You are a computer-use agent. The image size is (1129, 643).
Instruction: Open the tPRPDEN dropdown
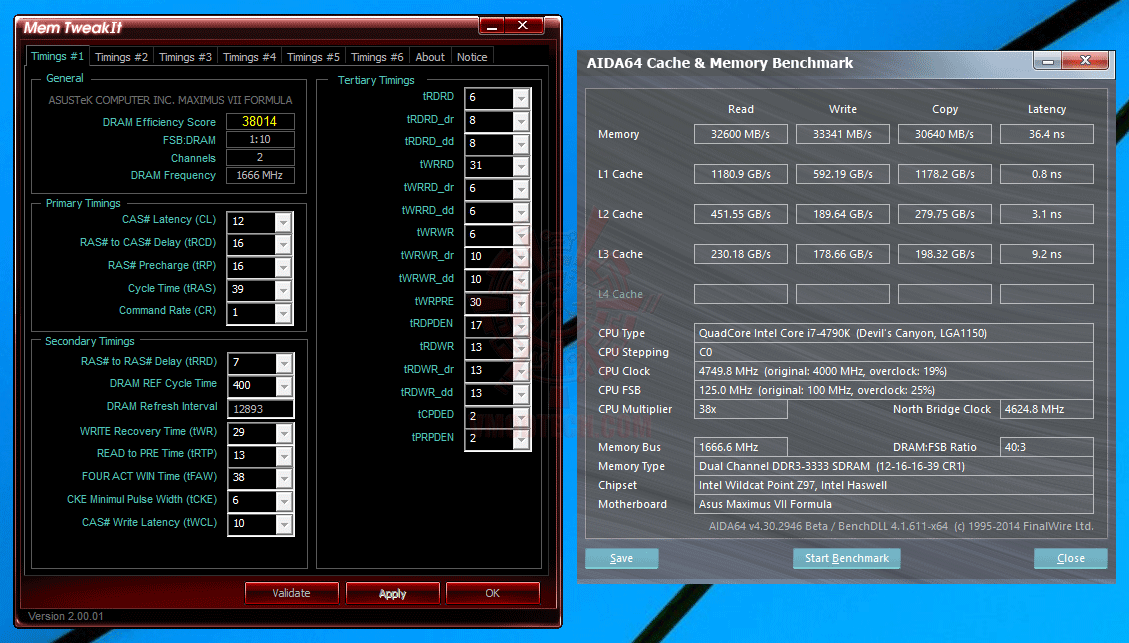(x=521, y=439)
